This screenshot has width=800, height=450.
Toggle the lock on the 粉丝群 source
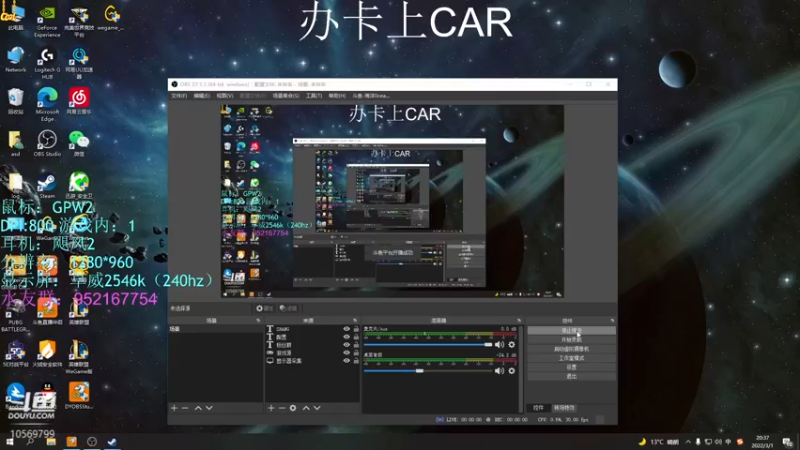[x=356, y=345]
